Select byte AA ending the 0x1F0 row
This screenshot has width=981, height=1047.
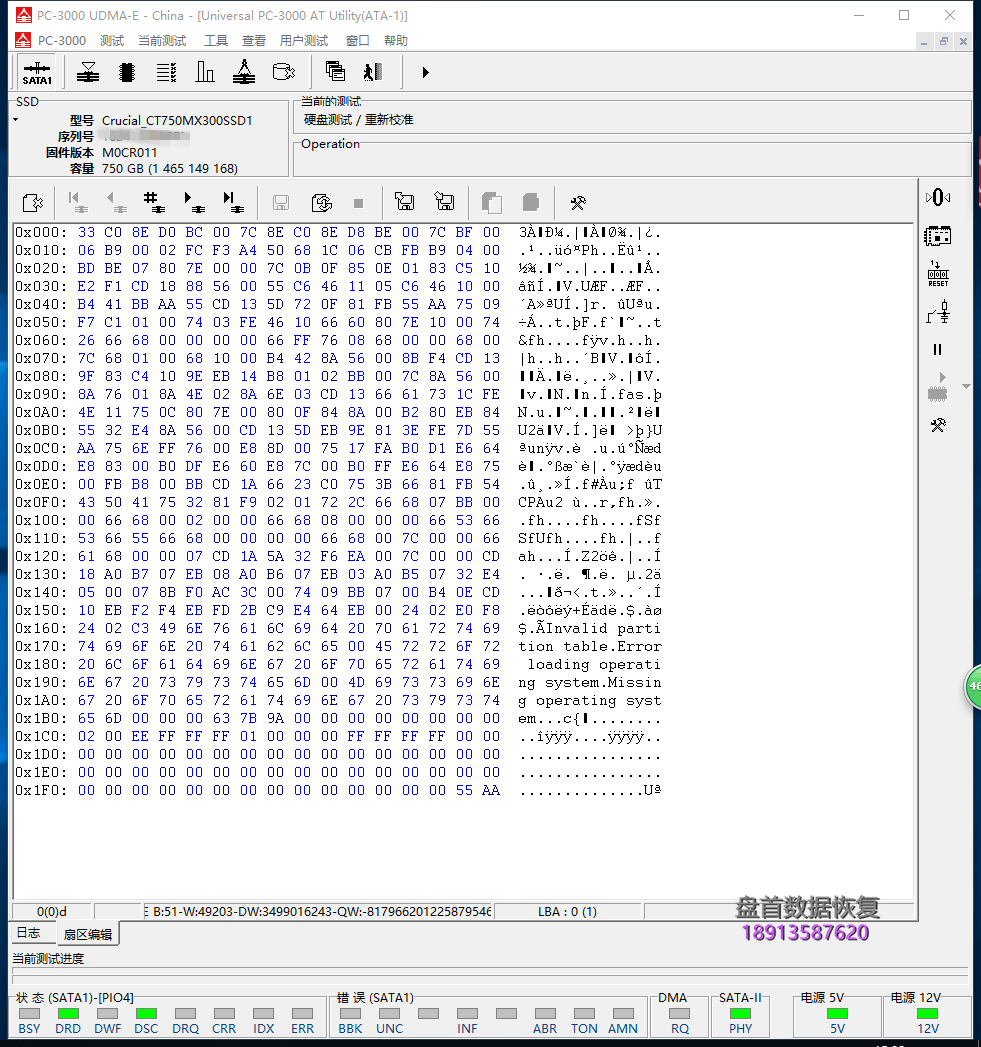coord(491,790)
